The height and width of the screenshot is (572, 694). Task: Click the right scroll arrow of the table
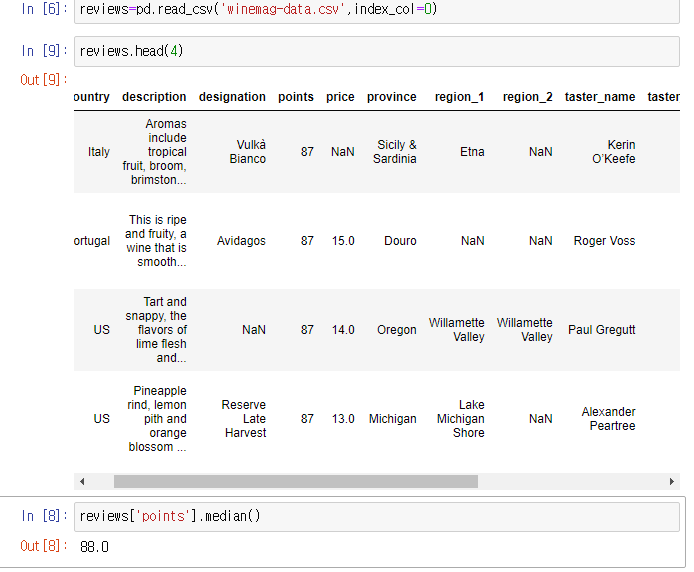(672, 481)
